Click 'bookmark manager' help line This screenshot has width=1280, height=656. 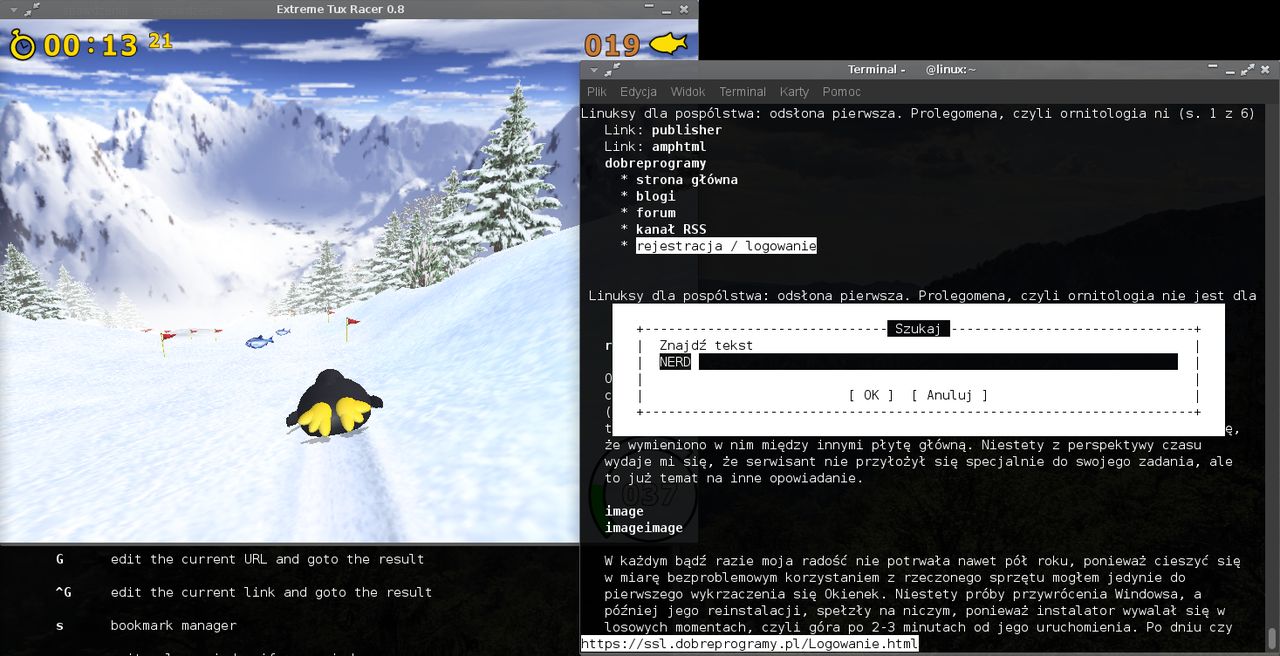(x=173, y=625)
